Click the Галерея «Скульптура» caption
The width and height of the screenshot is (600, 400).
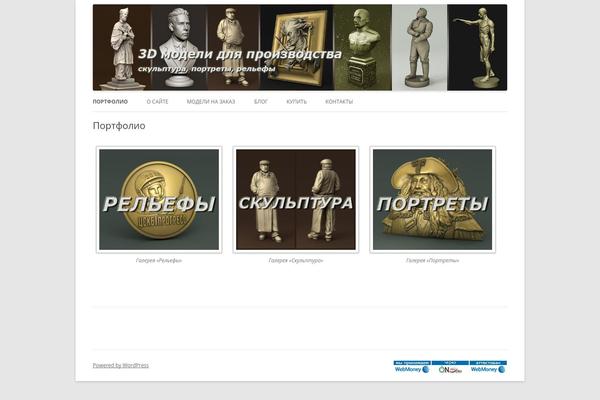tap(296, 261)
